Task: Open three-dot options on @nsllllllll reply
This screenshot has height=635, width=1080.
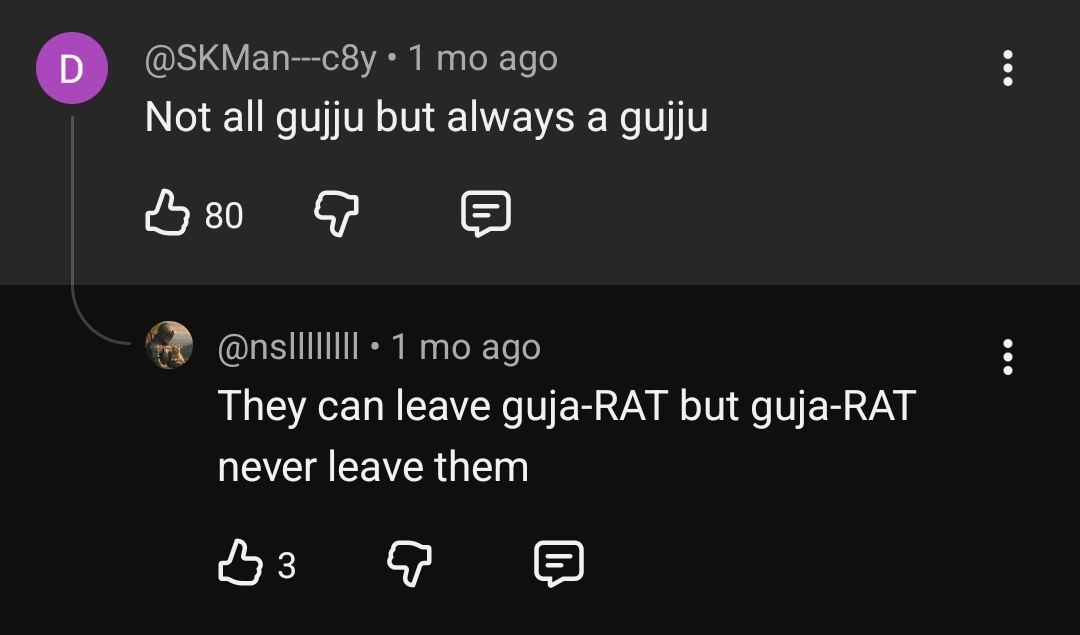Action: click(1008, 357)
